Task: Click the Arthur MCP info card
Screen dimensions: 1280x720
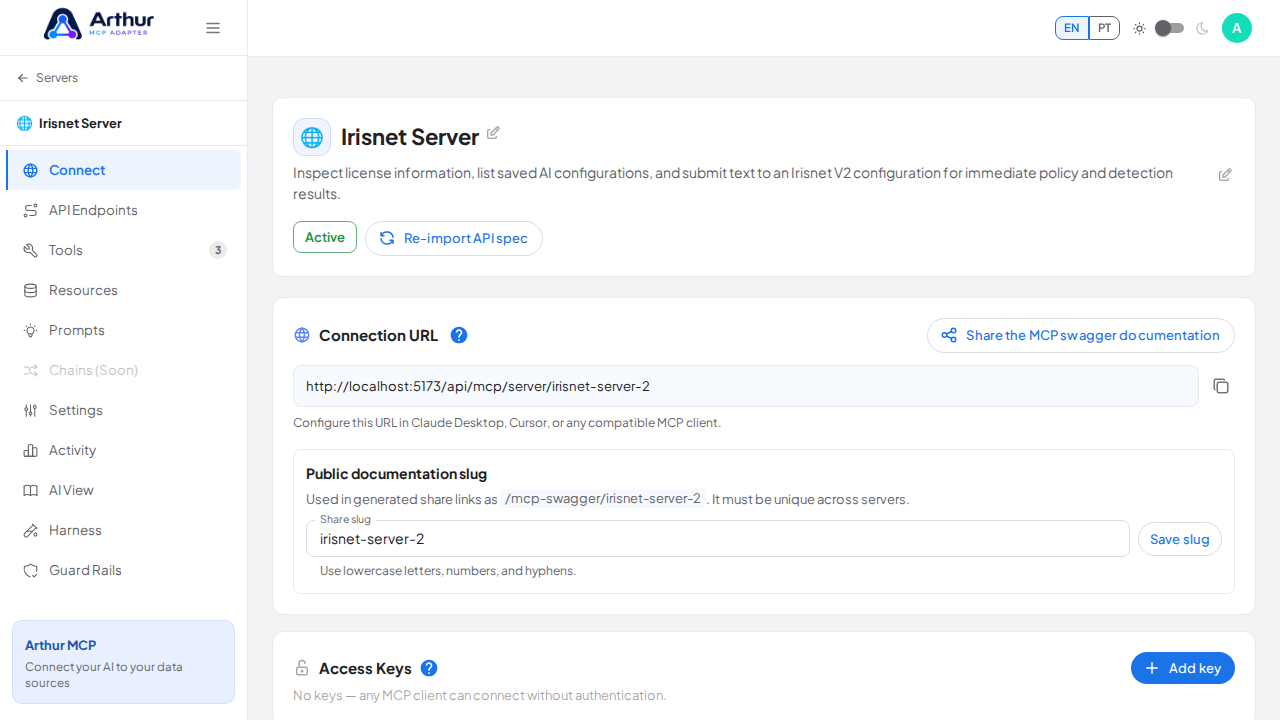Action: [x=124, y=662]
